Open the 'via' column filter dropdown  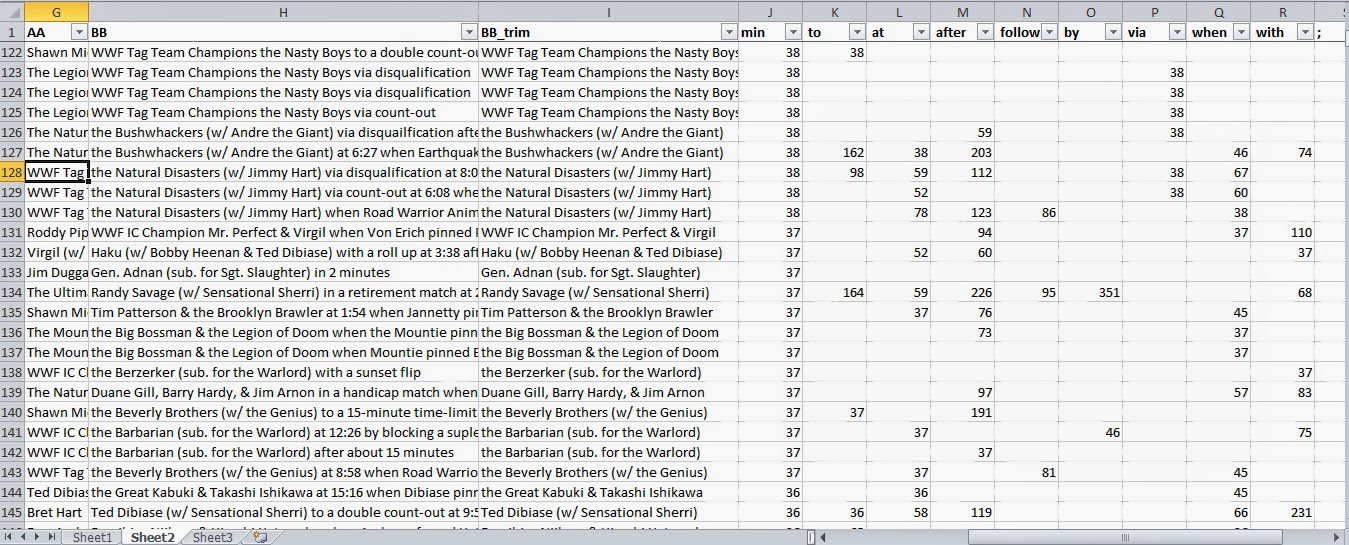1177,32
